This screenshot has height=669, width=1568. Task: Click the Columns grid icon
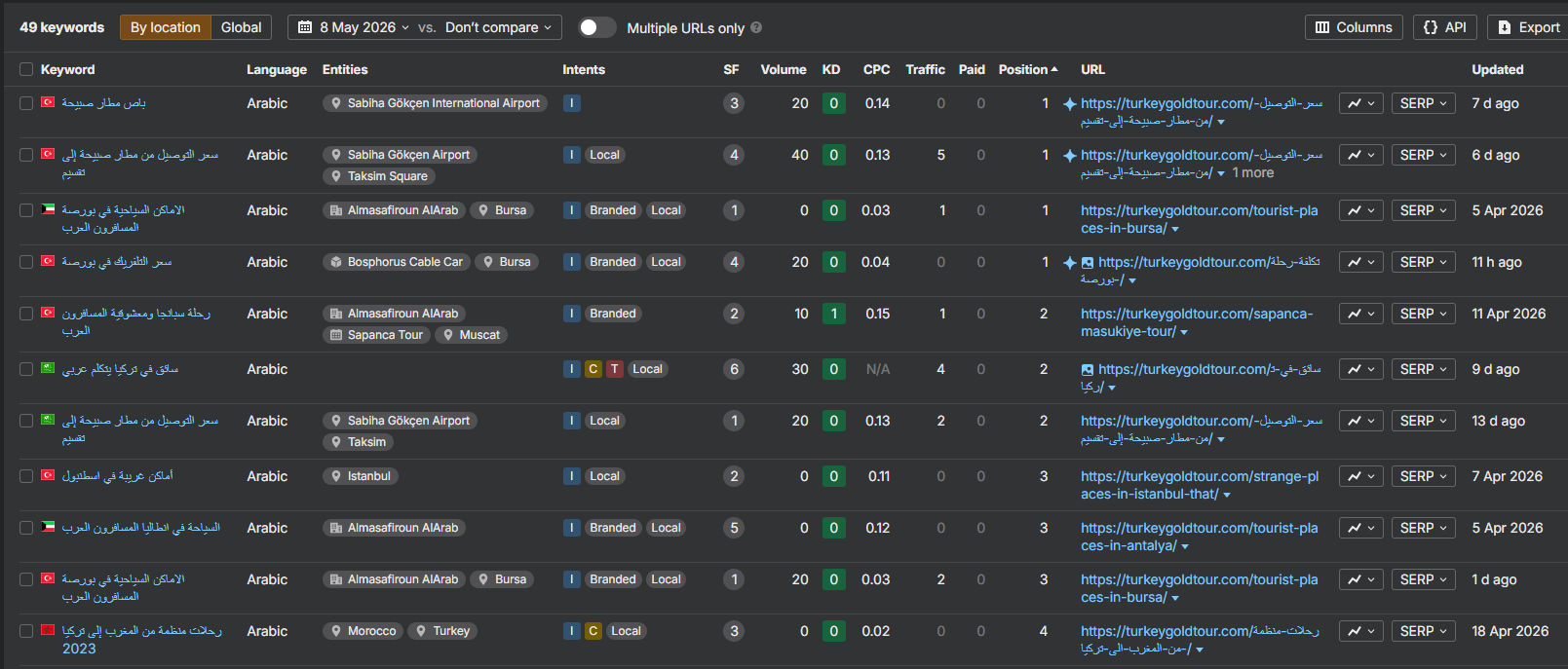tap(1322, 27)
